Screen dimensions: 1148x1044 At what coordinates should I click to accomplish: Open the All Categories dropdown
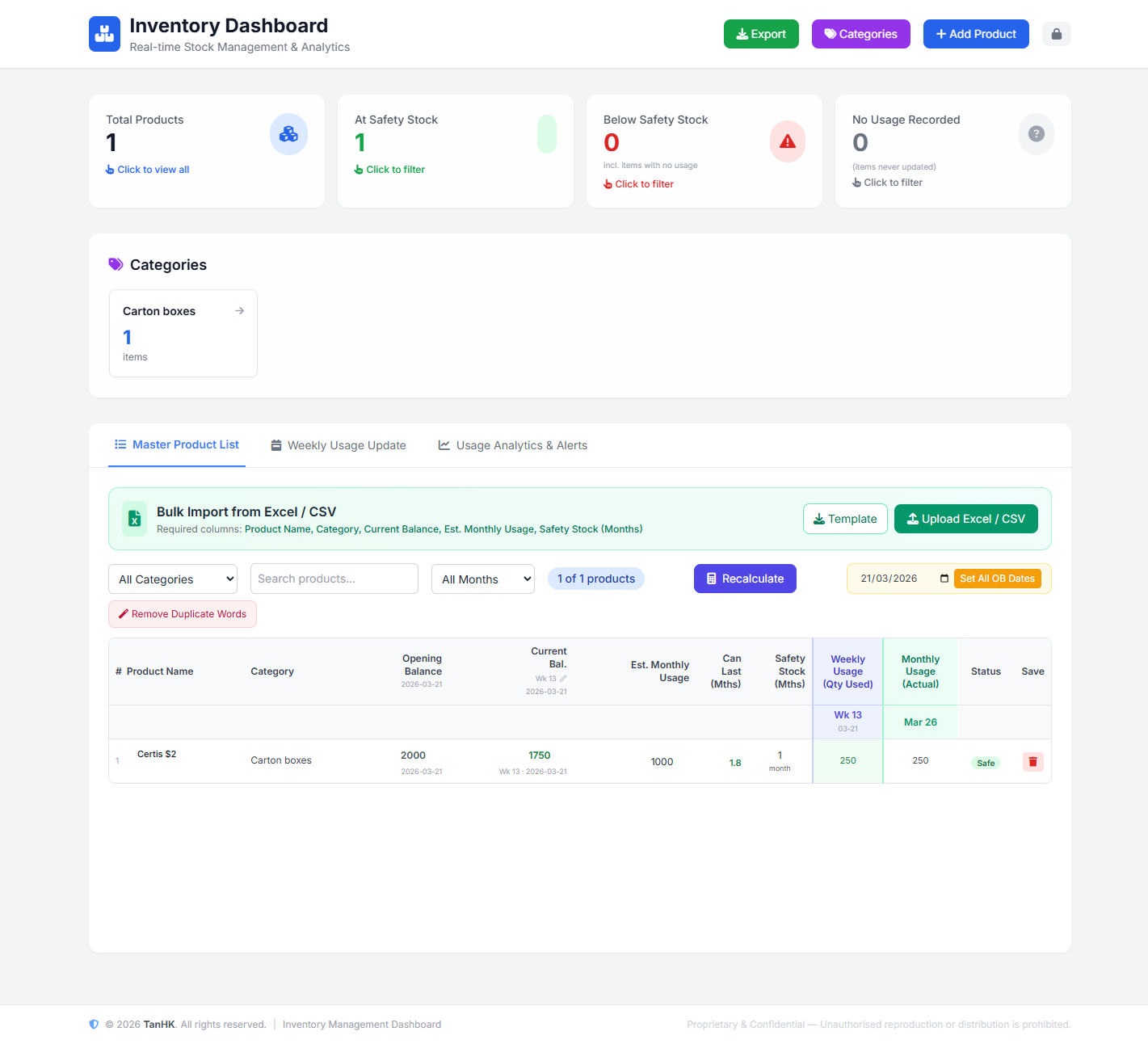(172, 579)
